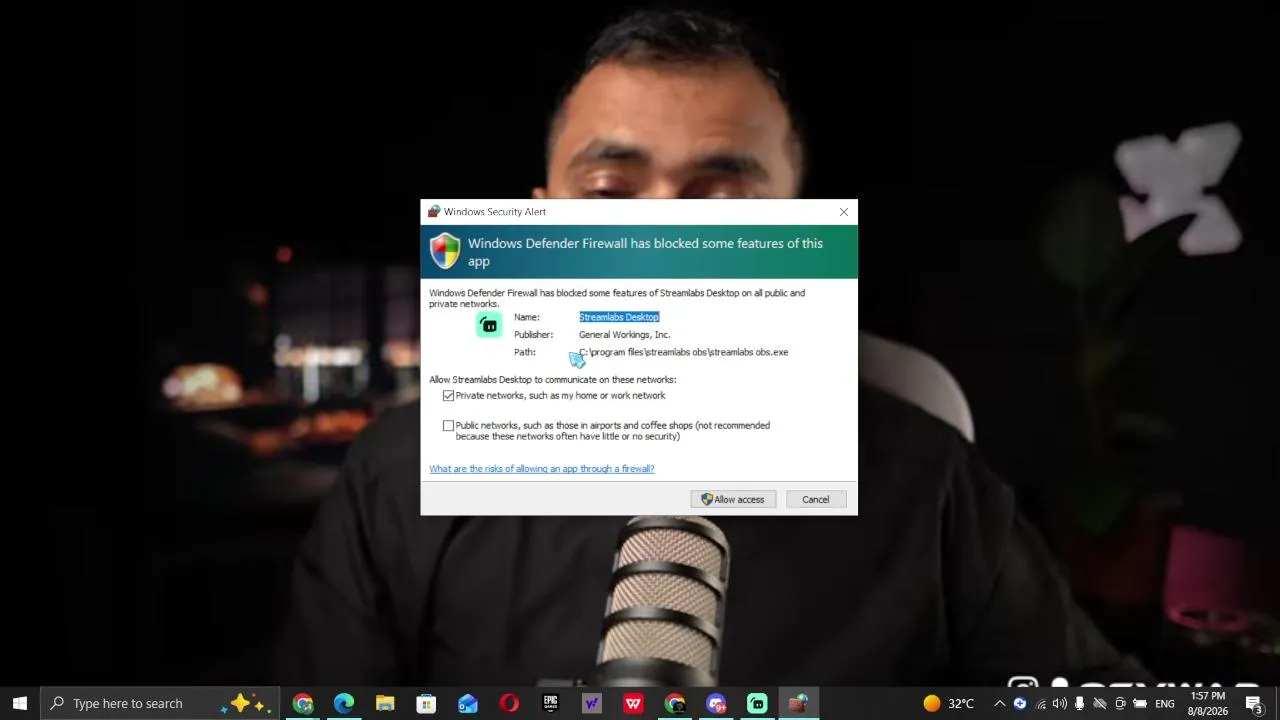Screen dimensions: 1280x720
Task: Click the blue plus-sign tray icon
Action: pyautogui.click(x=1020, y=703)
